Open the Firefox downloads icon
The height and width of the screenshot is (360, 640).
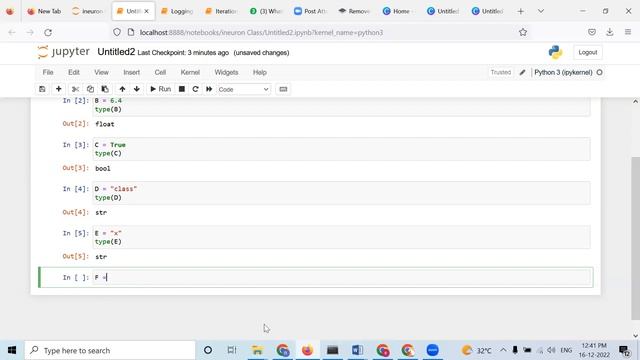610,32
